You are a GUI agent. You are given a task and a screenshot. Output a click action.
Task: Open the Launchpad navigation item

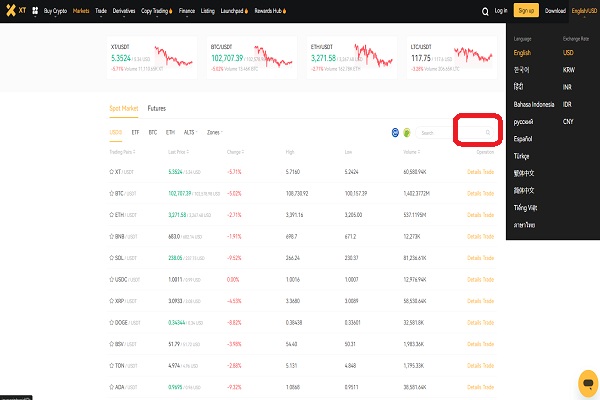pyautogui.click(x=234, y=11)
